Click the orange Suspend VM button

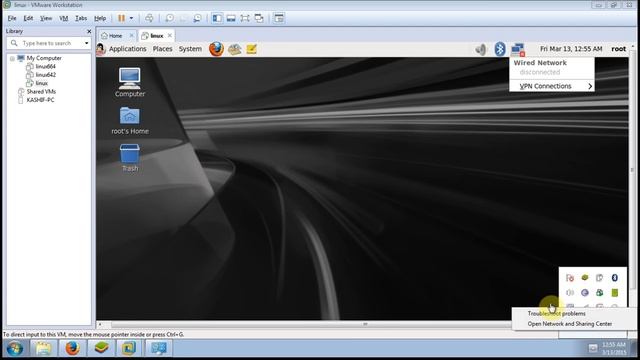tap(122, 18)
